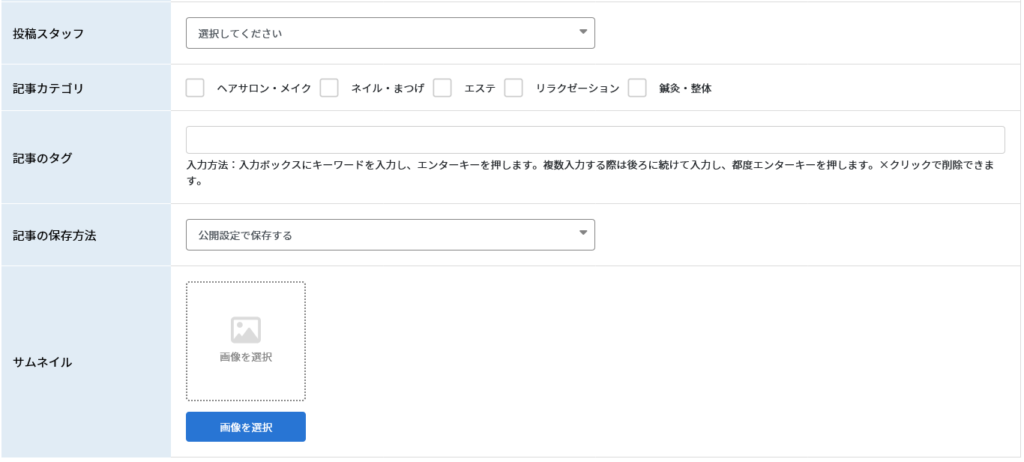
Task: Click the 記事の保存方法 dropdown arrow
Action: (x=583, y=234)
